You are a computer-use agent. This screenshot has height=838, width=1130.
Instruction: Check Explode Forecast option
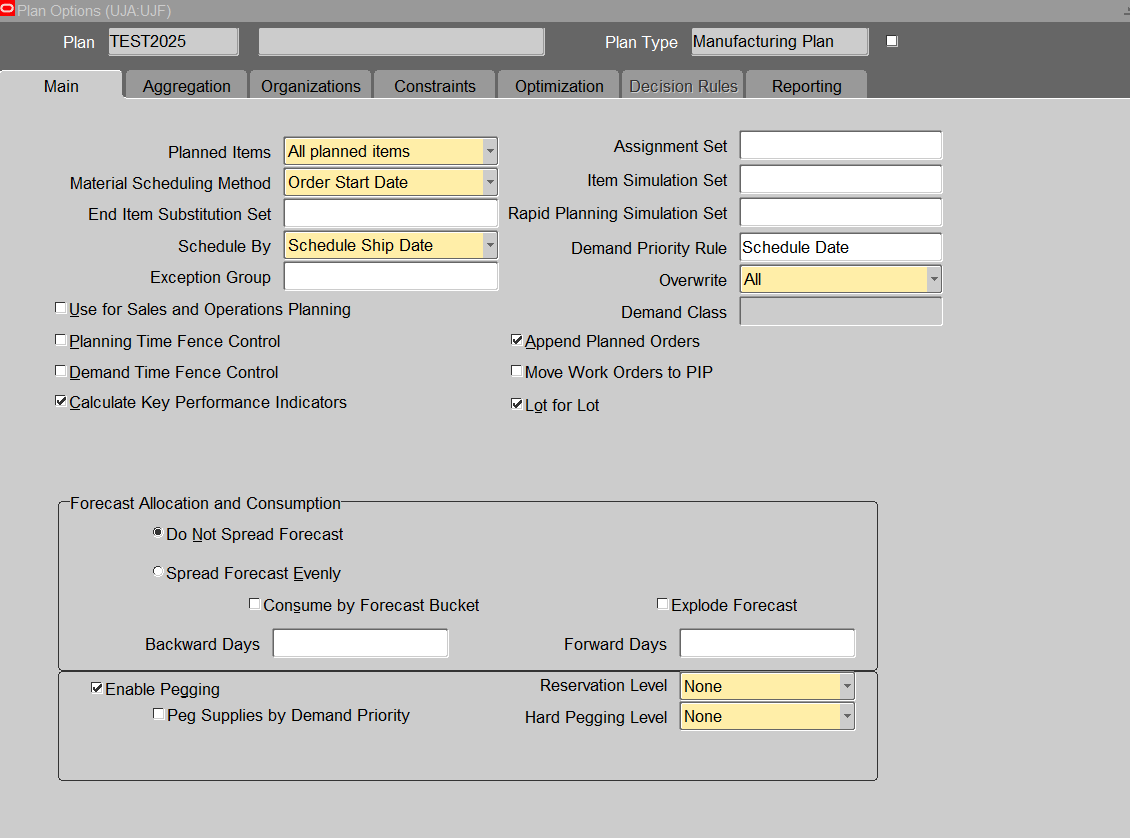point(662,604)
